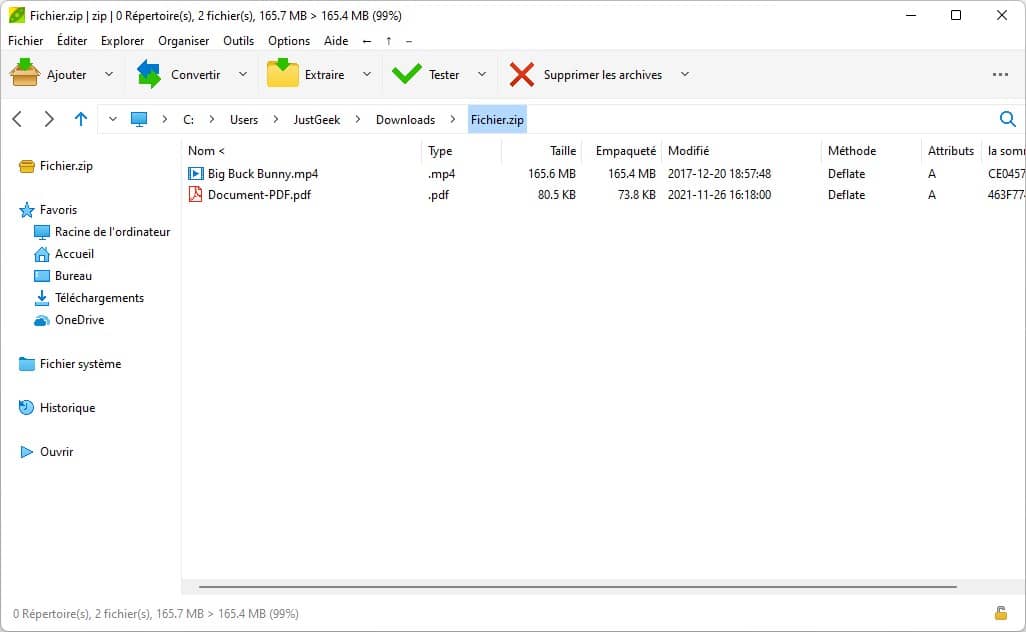Open the Options menu
1026x632 pixels.
click(x=289, y=41)
